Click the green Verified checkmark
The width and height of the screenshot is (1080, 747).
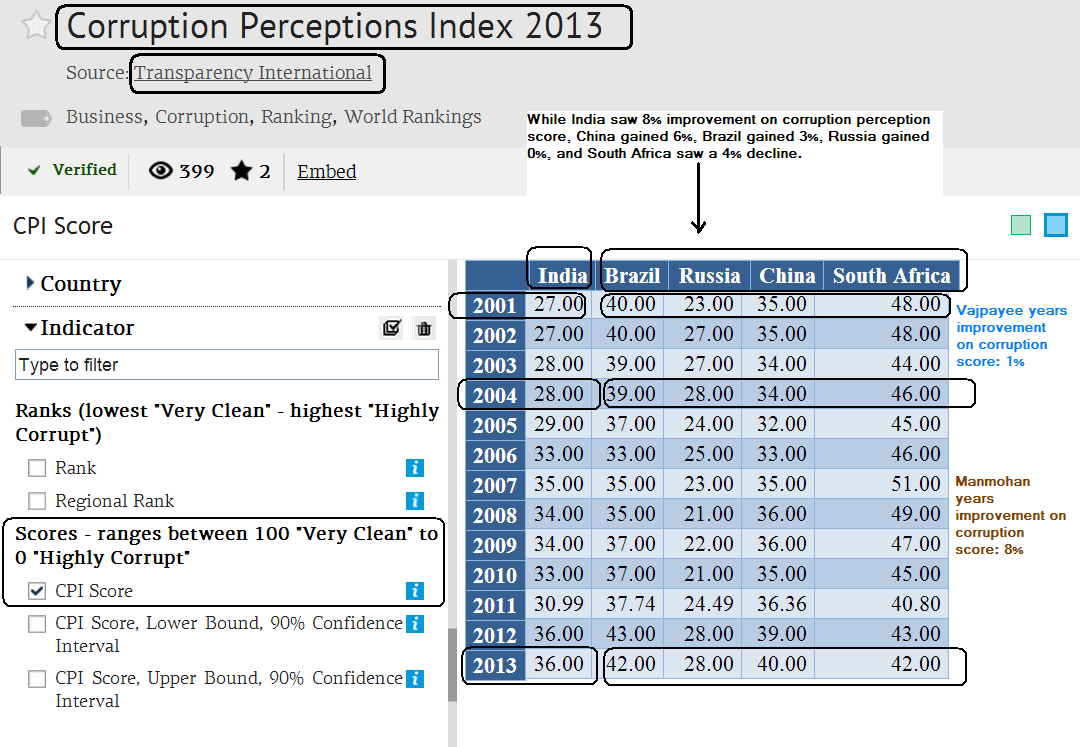coord(34,170)
